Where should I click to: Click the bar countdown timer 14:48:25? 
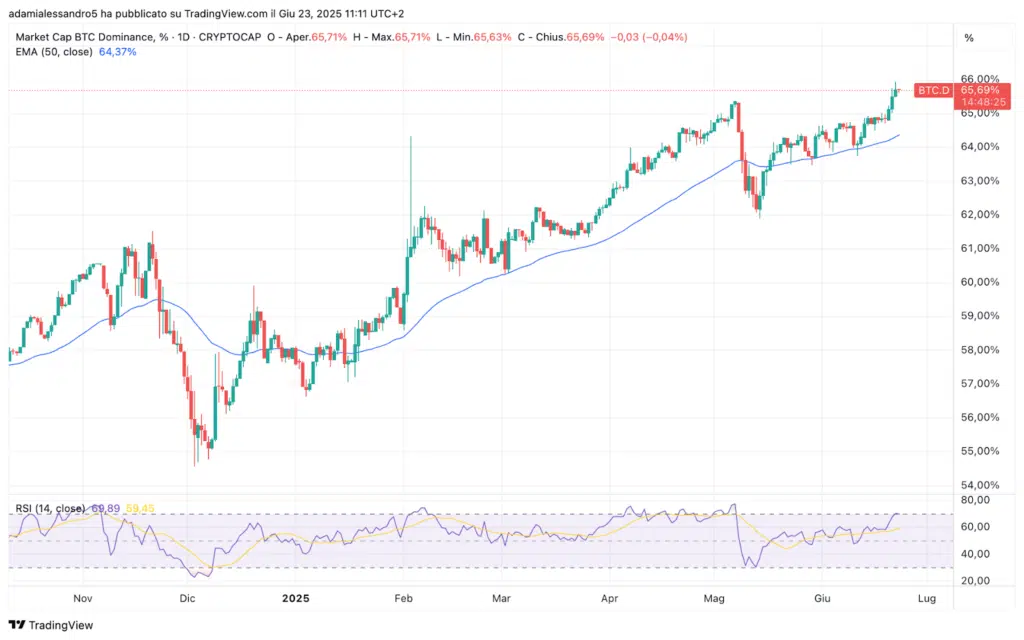(979, 102)
